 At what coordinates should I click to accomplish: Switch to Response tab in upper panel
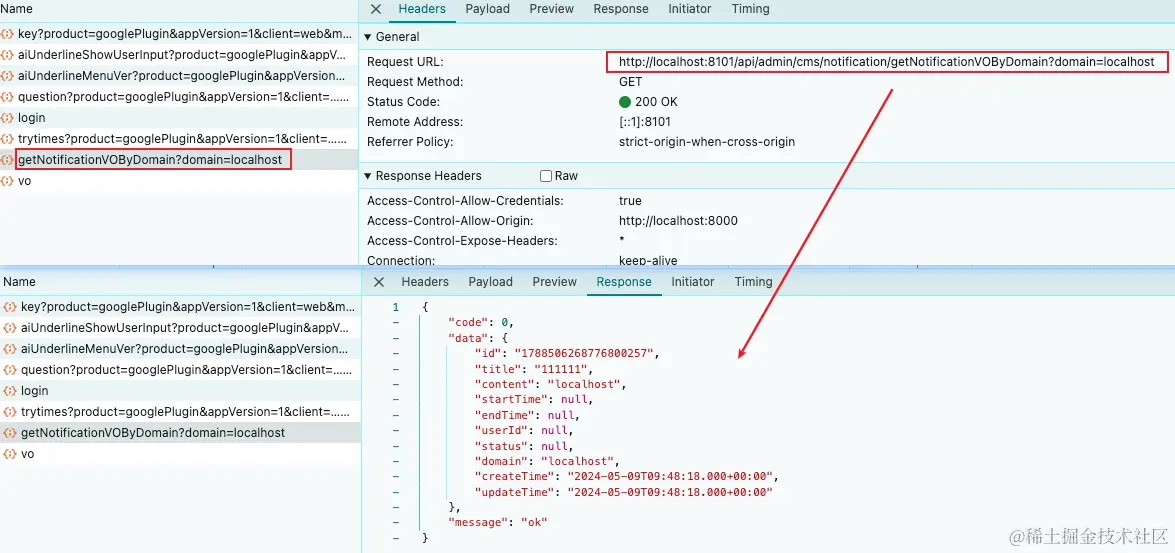coord(621,9)
